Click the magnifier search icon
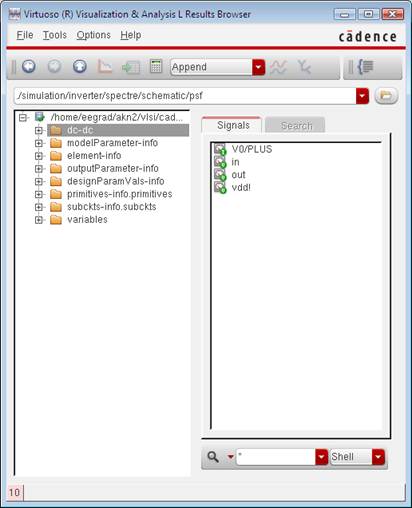The height and width of the screenshot is (508, 412). click(x=213, y=457)
